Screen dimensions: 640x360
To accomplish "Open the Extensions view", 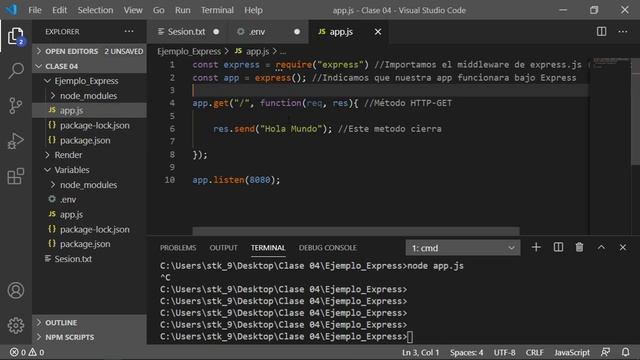I will pyautogui.click(x=16, y=176).
